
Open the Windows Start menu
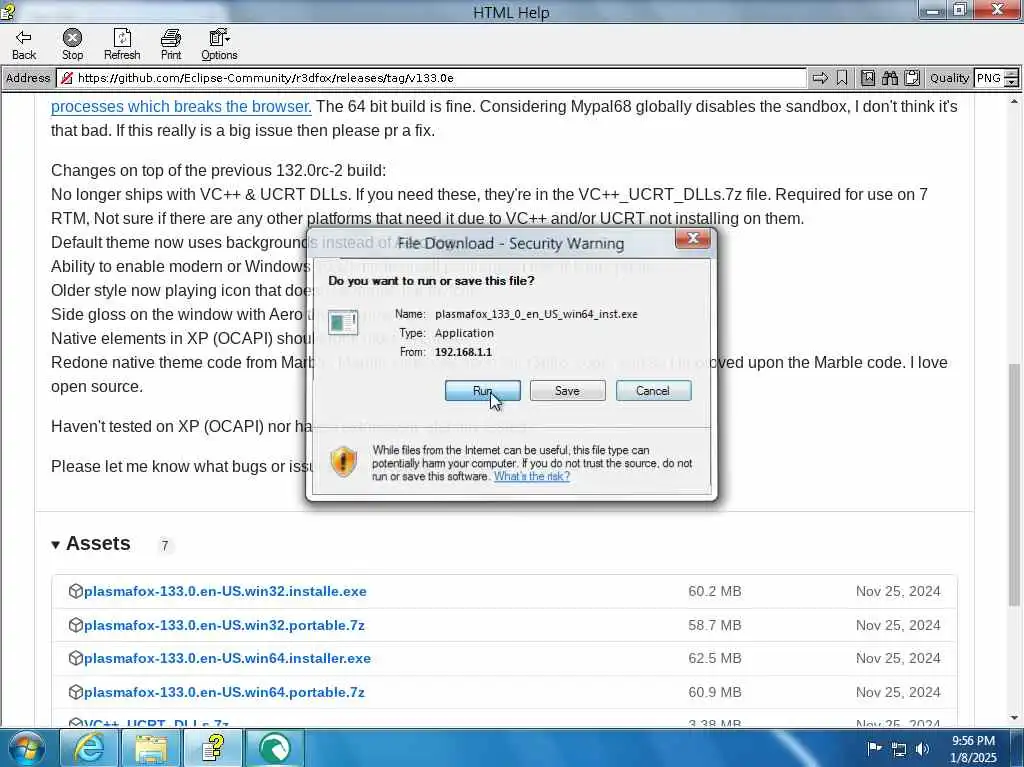tap(26, 748)
